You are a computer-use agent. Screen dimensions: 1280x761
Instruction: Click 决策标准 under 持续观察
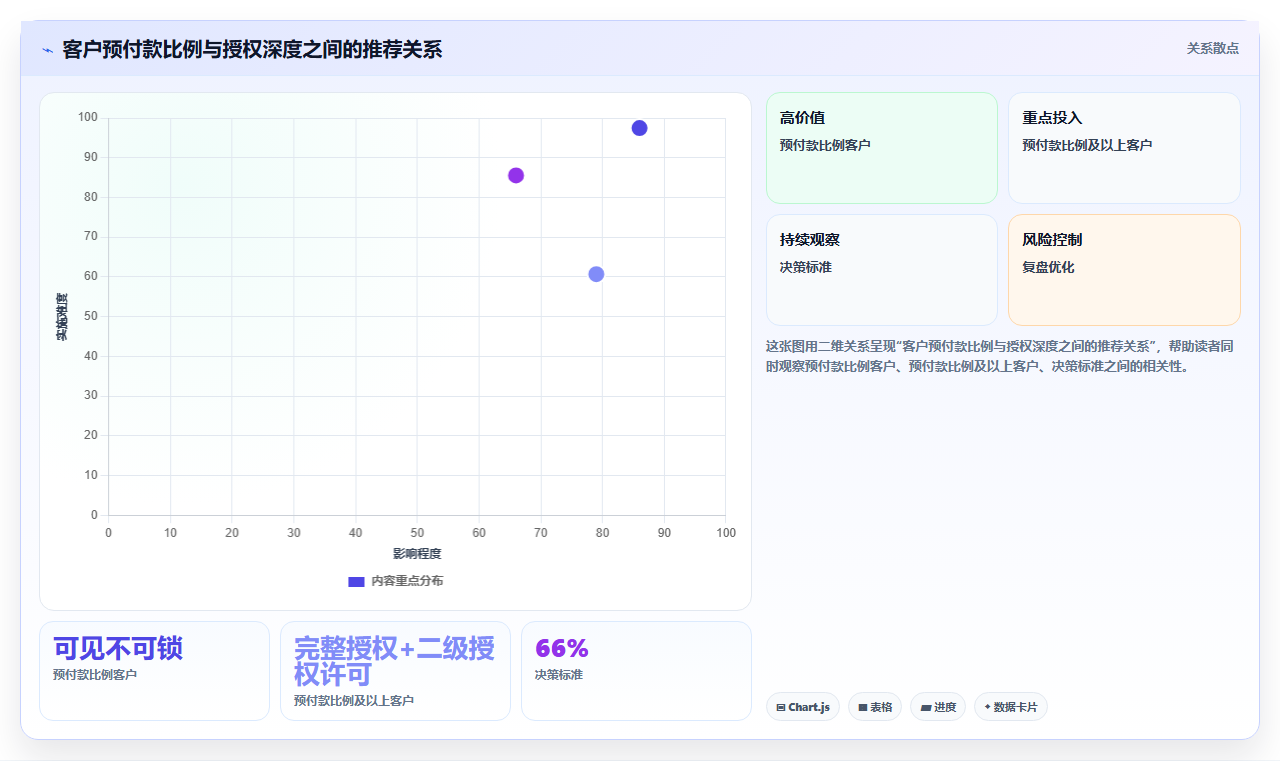tap(806, 267)
